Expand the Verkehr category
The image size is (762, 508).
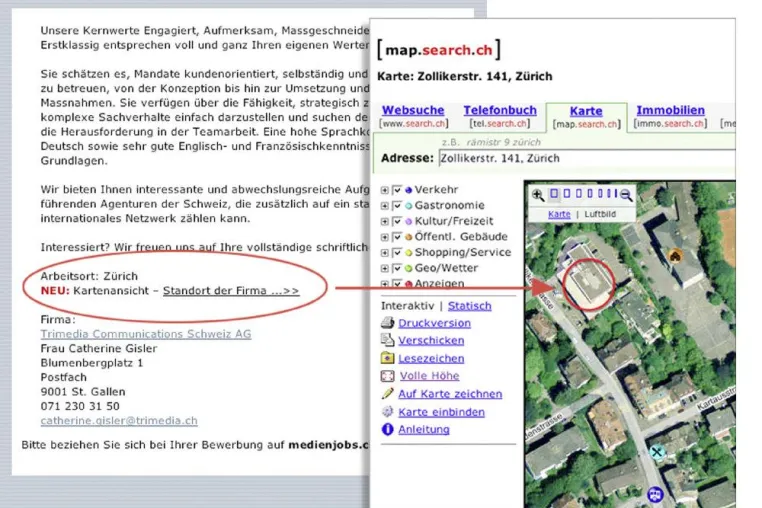tap(385, 190)
